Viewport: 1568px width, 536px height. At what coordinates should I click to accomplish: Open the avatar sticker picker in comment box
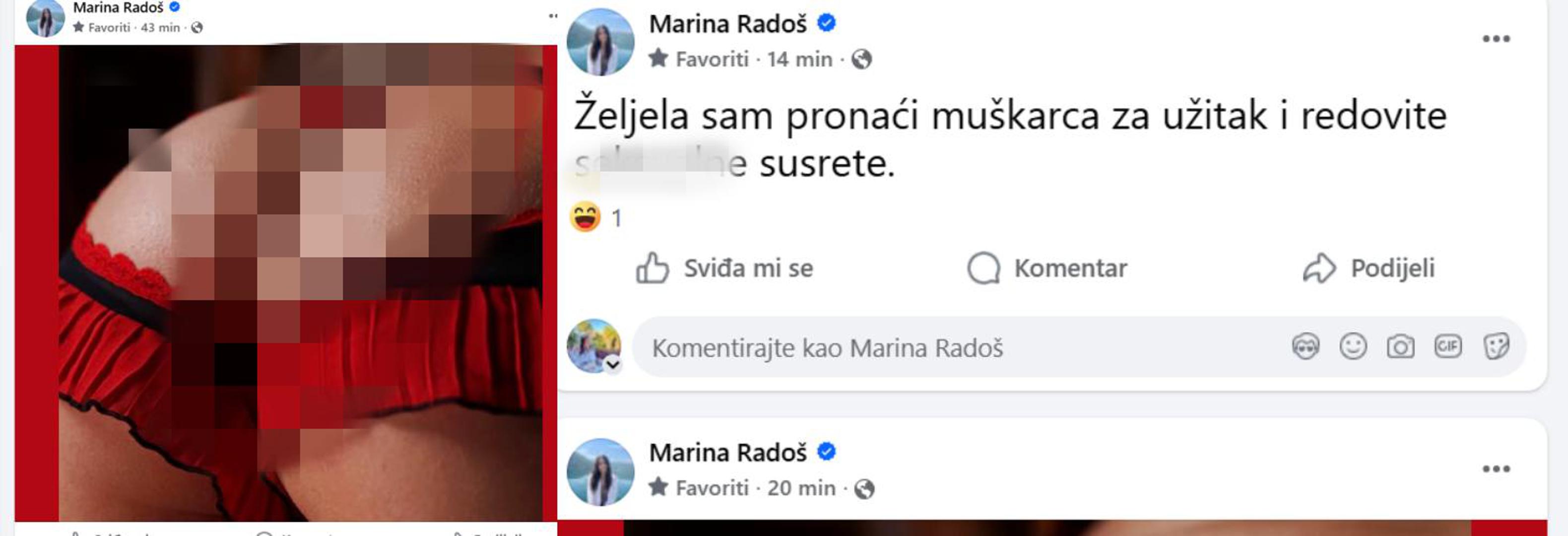coord(1306,347)
